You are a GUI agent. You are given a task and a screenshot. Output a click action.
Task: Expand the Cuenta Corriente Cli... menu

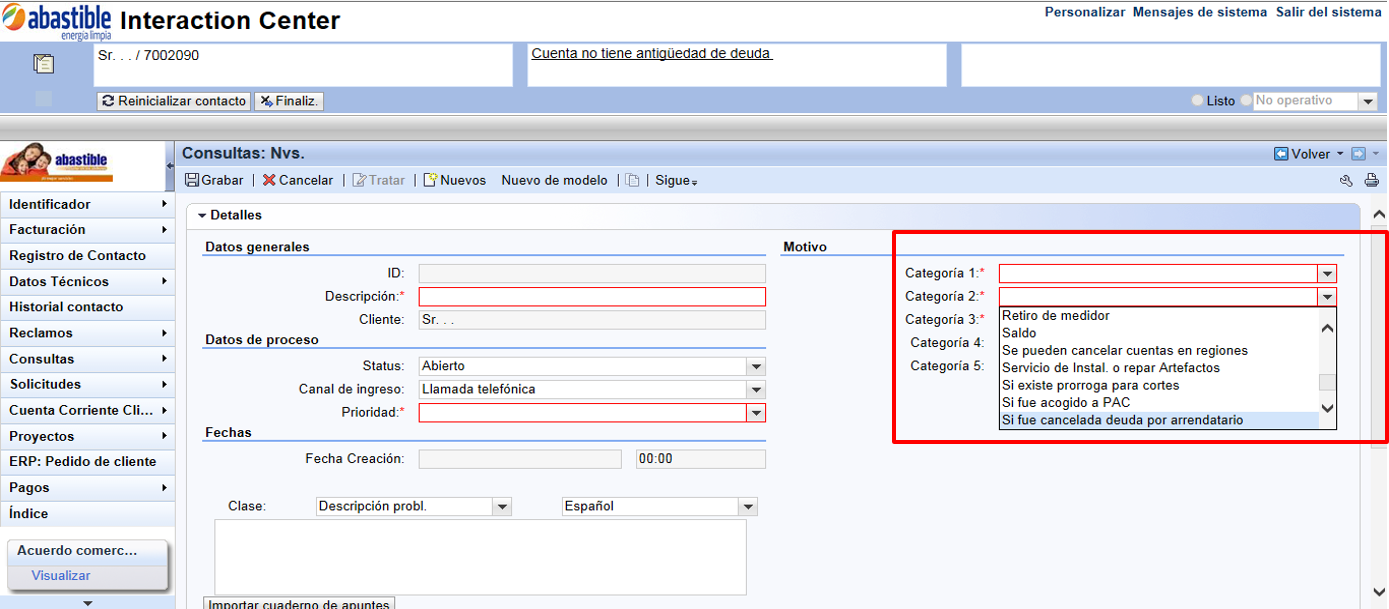pyautogui.click(x=87, y=410)
